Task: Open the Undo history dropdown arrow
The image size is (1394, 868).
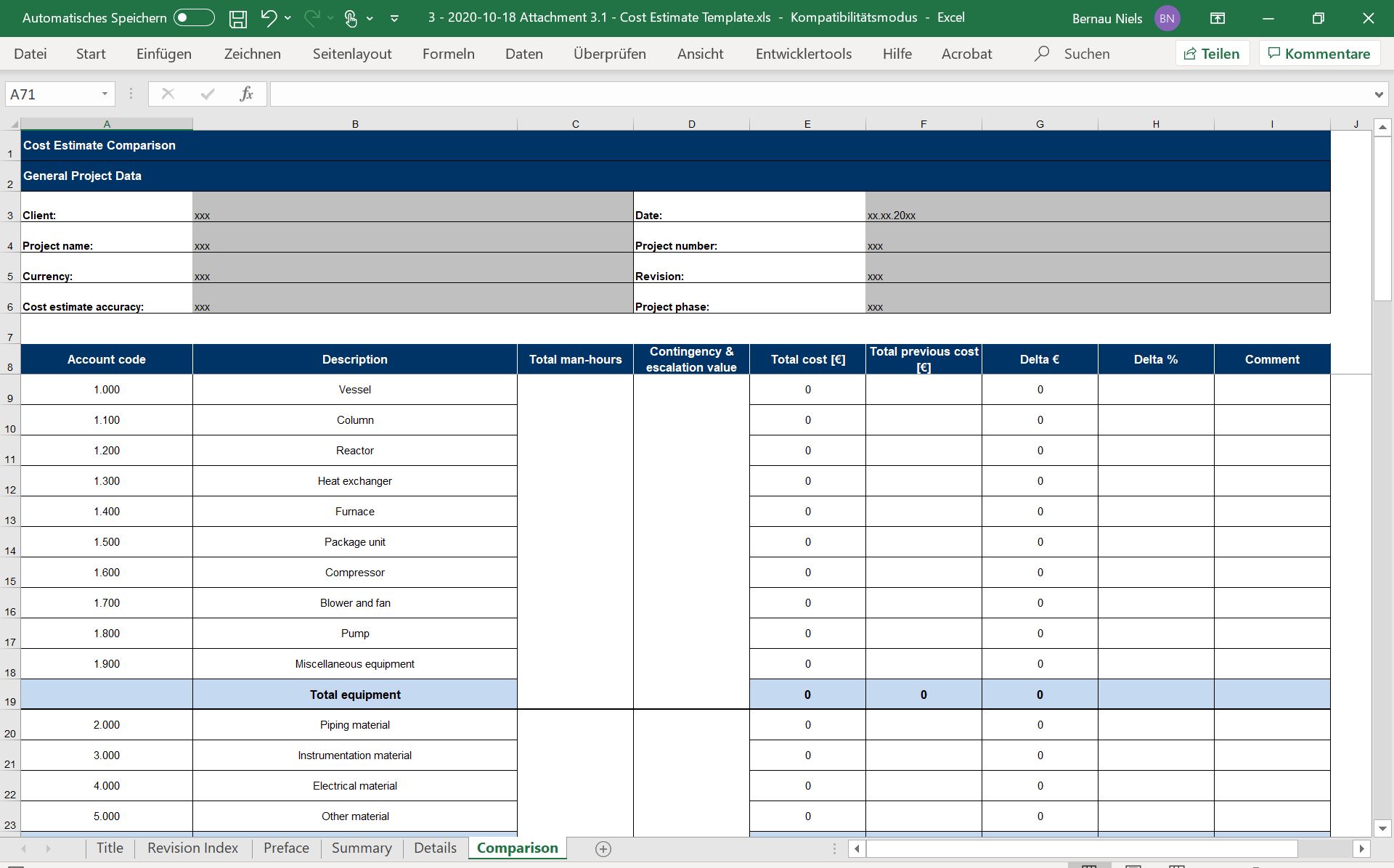Action: [x=288, y=18]
